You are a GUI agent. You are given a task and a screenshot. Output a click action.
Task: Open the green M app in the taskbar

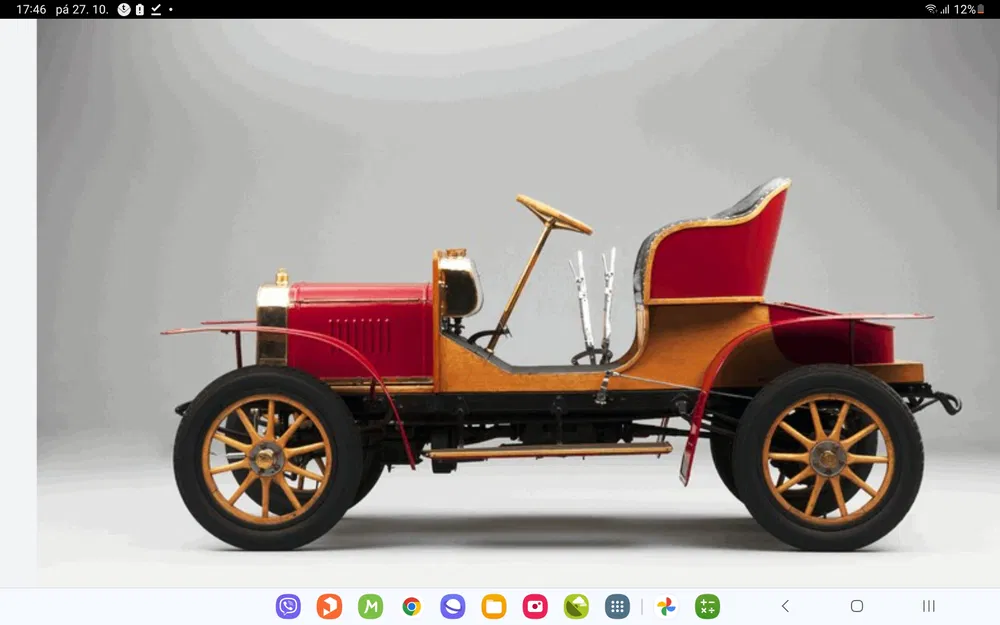pyautogui.click(x=371, y=606)
